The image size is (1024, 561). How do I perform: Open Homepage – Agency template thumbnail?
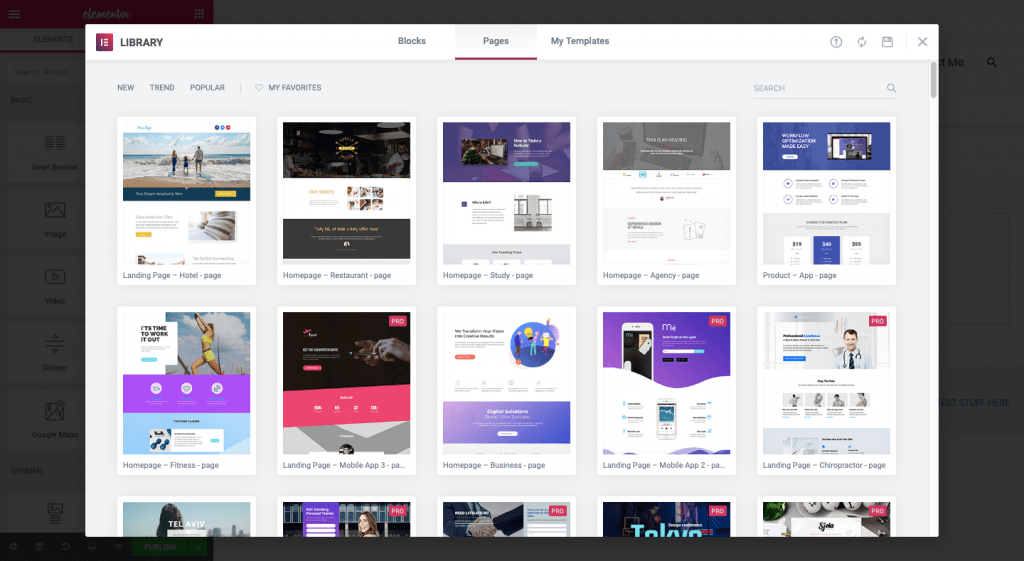click(x=666, y=193)
